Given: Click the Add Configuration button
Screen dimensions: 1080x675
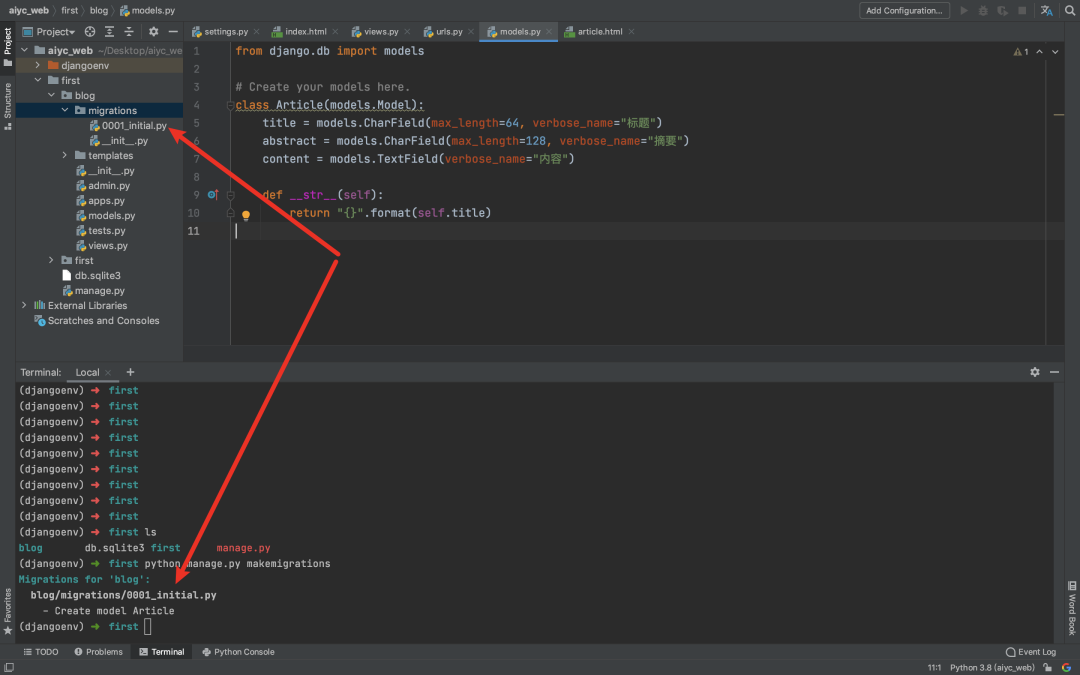Looking at the screenshot, I should (904, 10).
